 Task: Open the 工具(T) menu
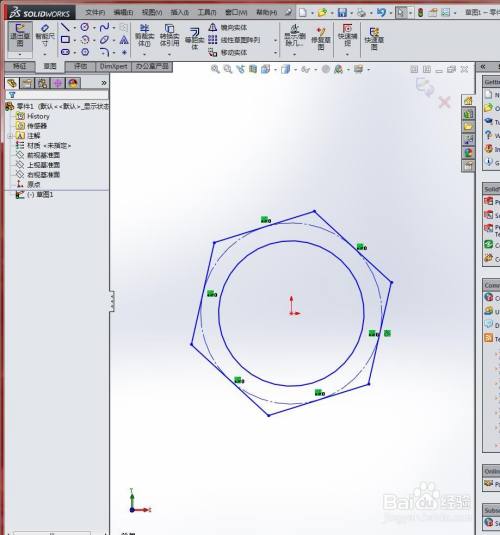207,13
